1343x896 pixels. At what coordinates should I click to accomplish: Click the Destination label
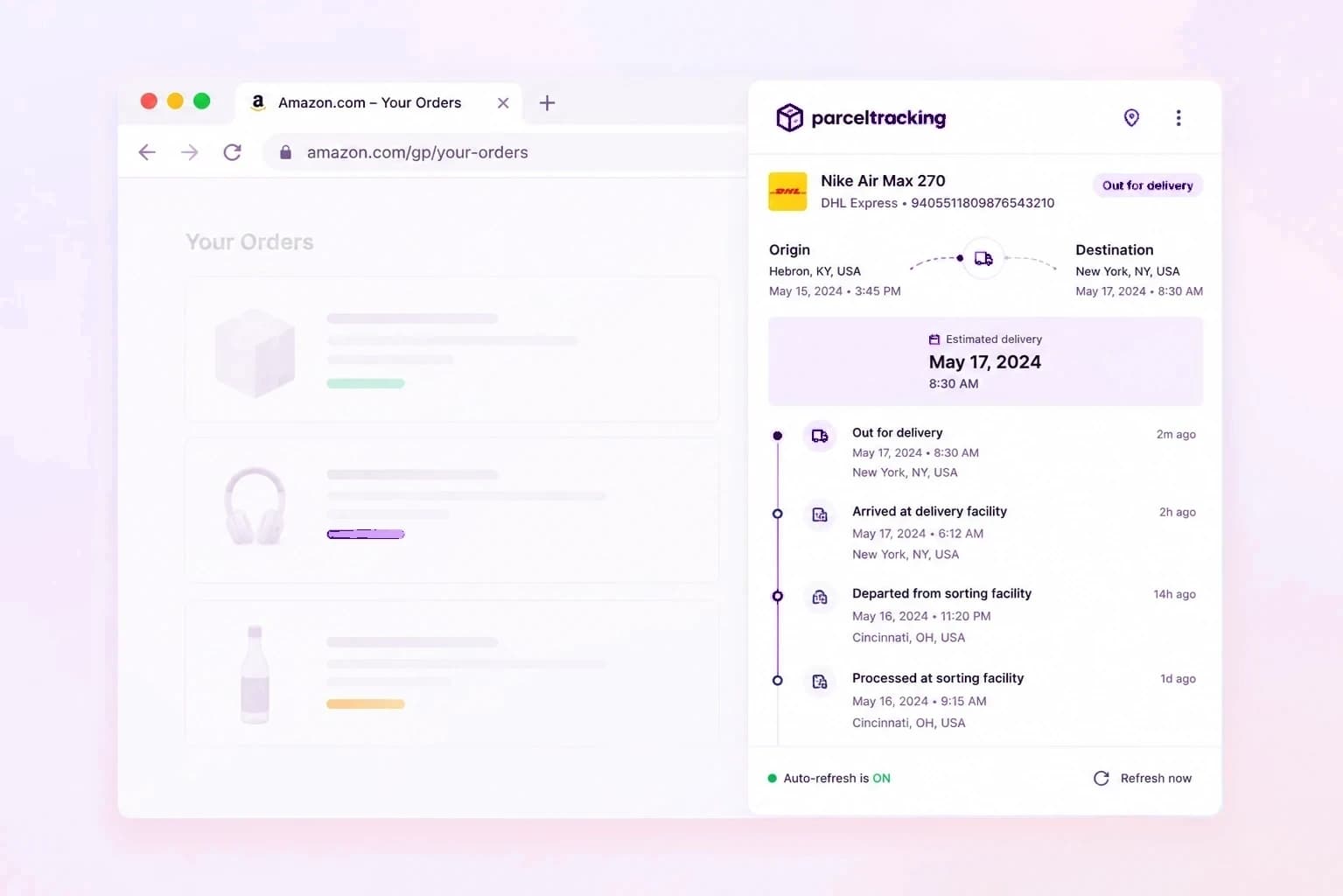coord(1115,250)
